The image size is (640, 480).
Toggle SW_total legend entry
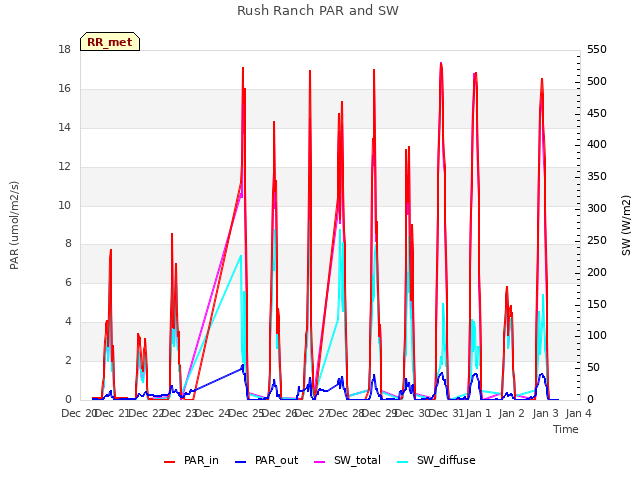point(347,460)
